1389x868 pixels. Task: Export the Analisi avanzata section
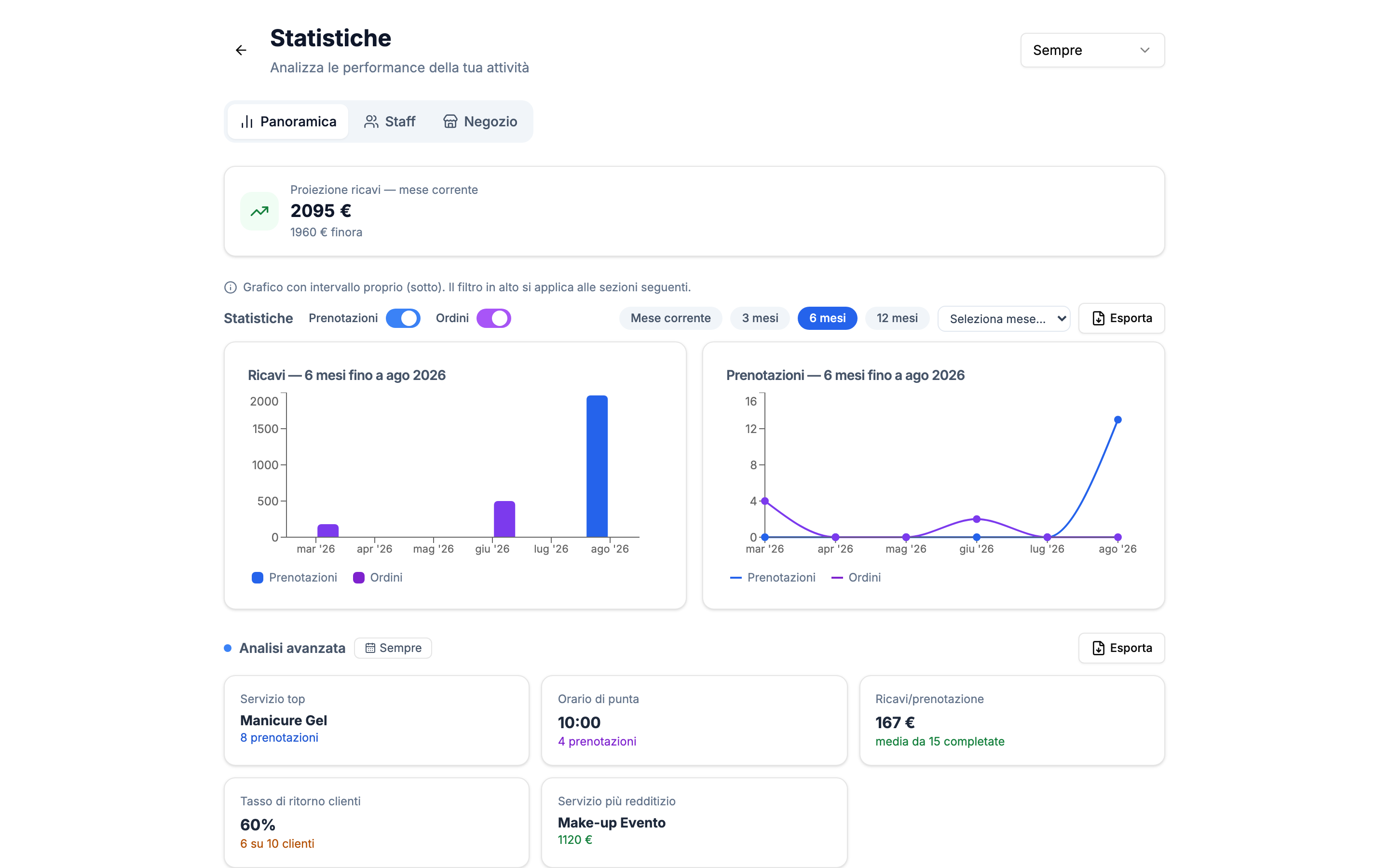tap(1121, 648)
